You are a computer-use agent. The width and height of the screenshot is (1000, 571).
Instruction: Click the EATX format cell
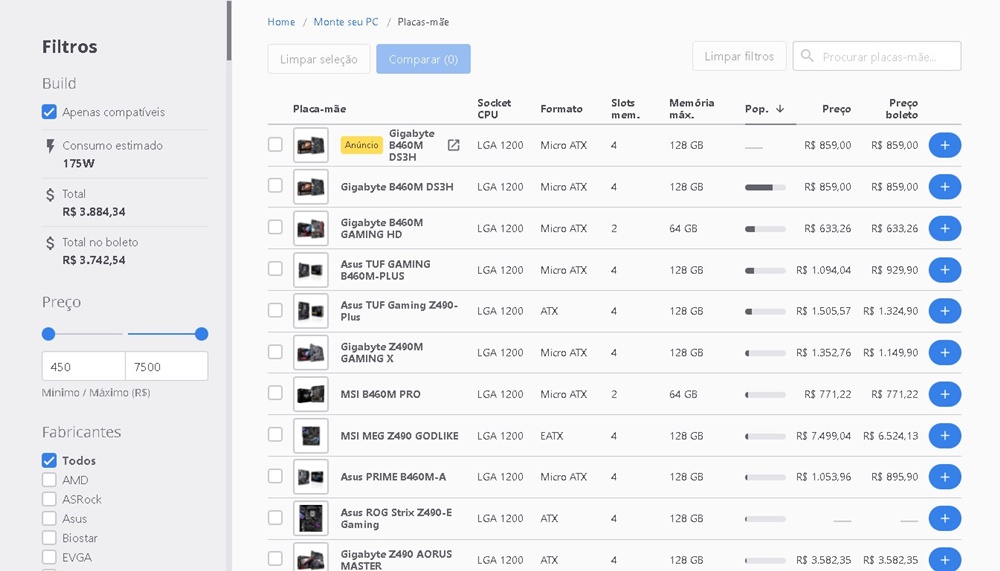[x=552, y=436]
